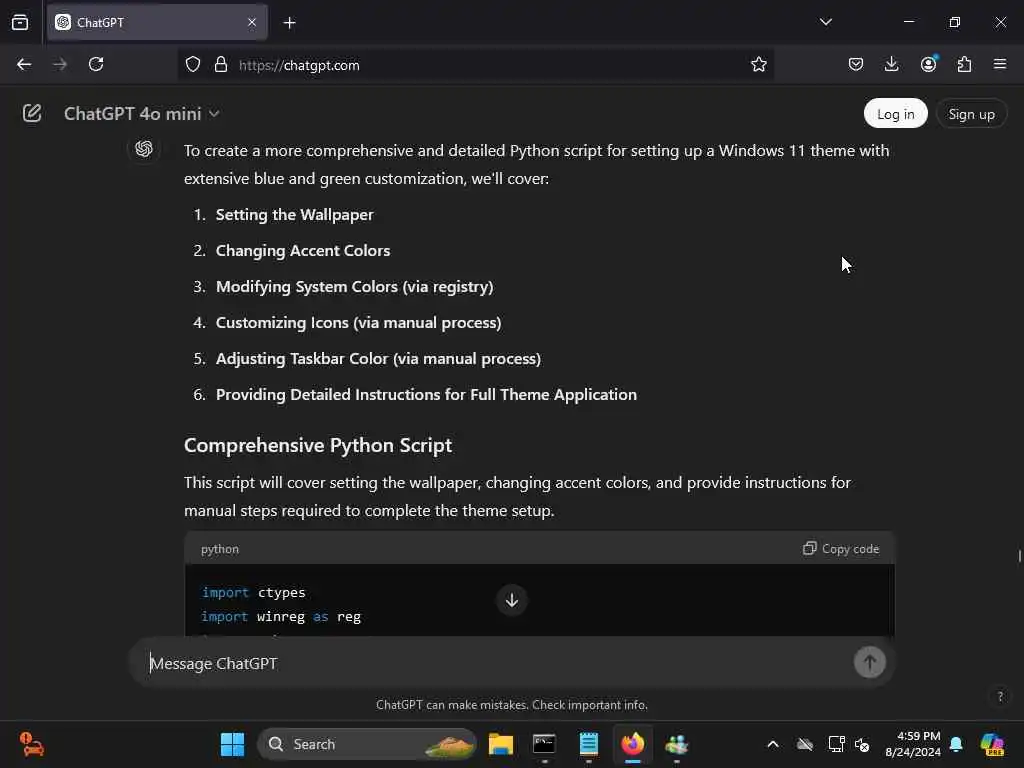The height and width of the screenshot is (768, 1024).
Task: Open Firefox account icon
Action: pos(929,64)
